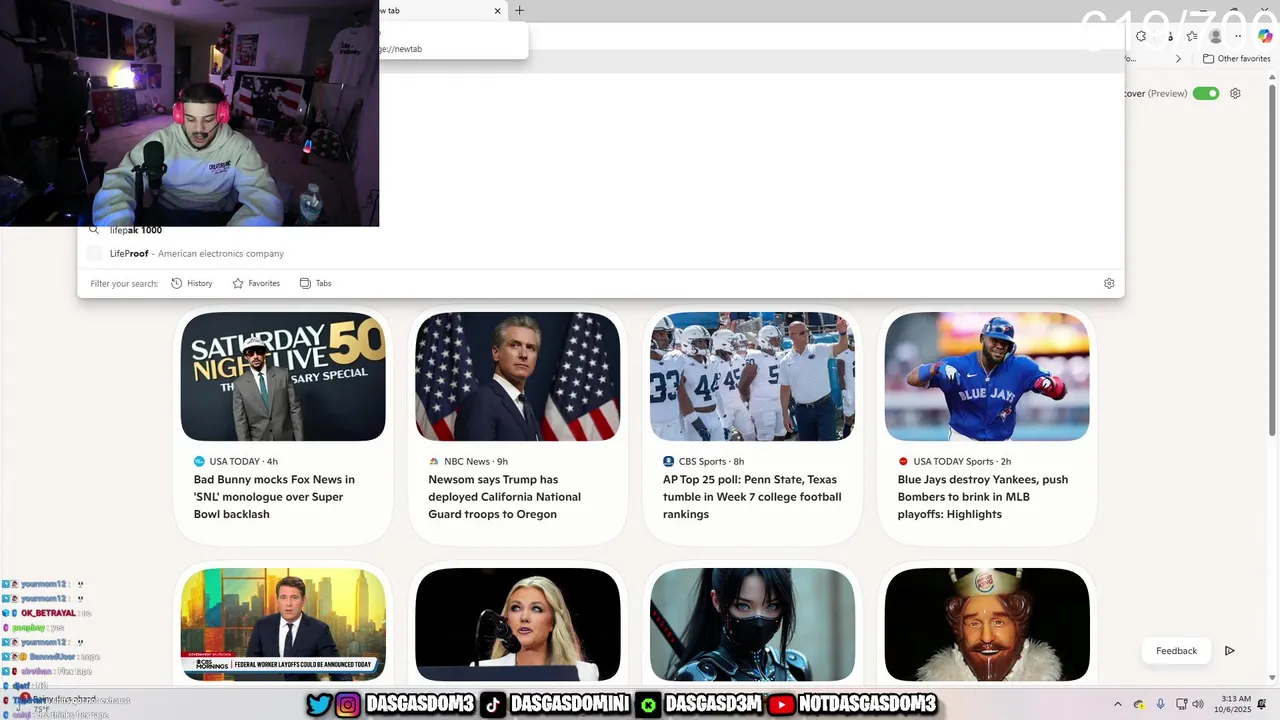Open the Newsom with flags thumbnail
The width and height of the screenshot is (1280, 720).
click(x=518, y=376)
